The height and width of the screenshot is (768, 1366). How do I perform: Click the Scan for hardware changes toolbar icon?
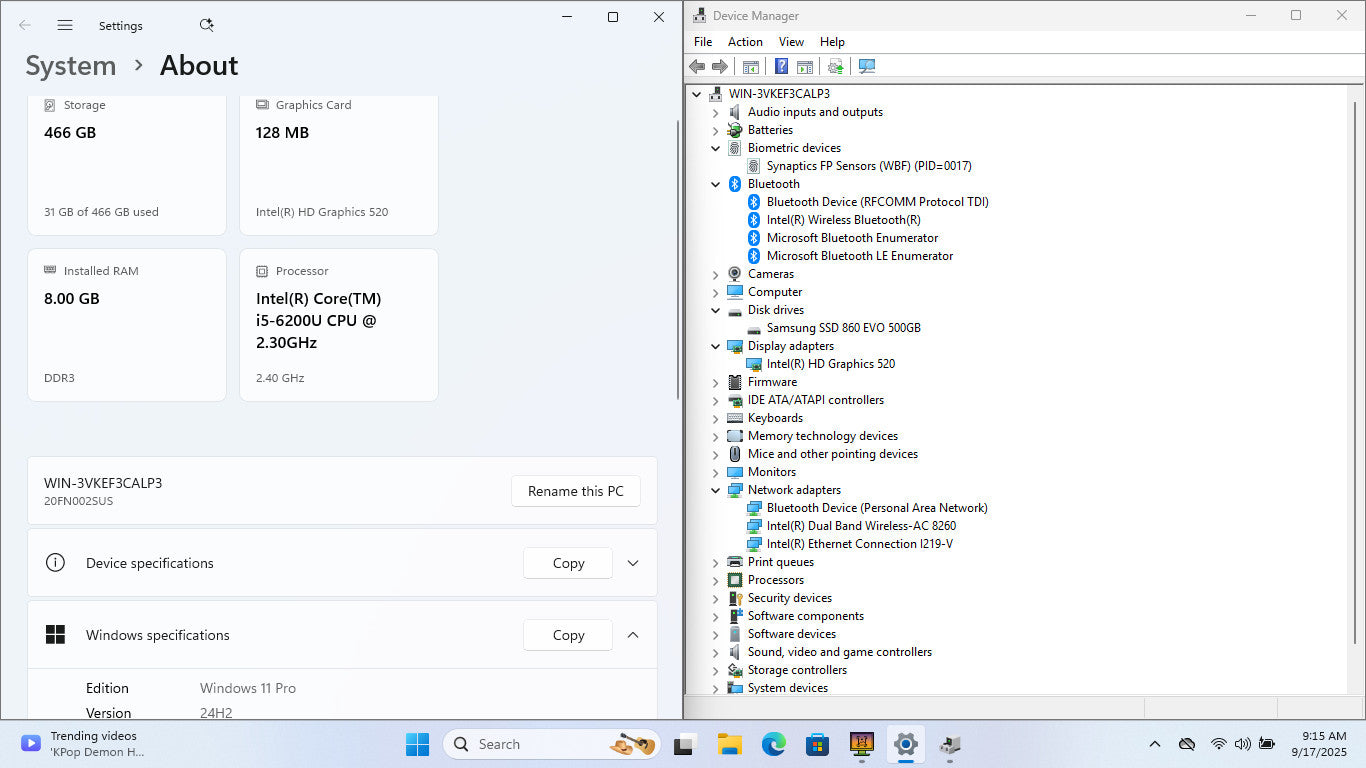tap(866, 67)
